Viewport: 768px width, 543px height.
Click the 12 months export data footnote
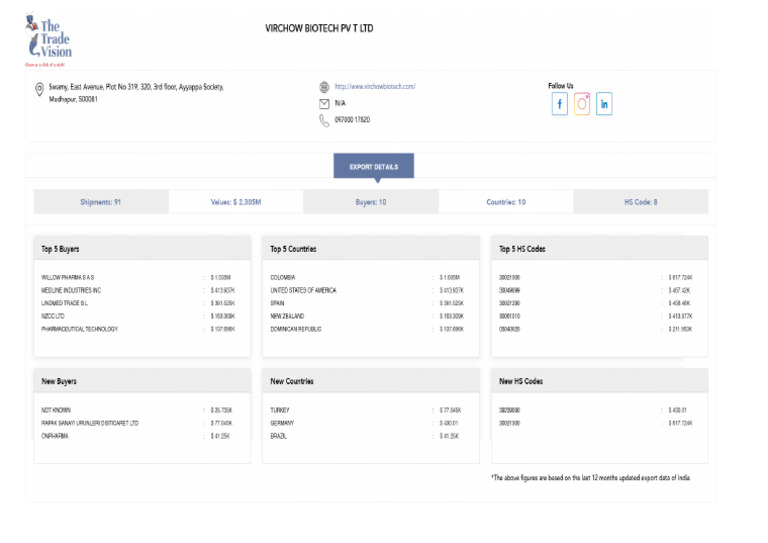591,477
